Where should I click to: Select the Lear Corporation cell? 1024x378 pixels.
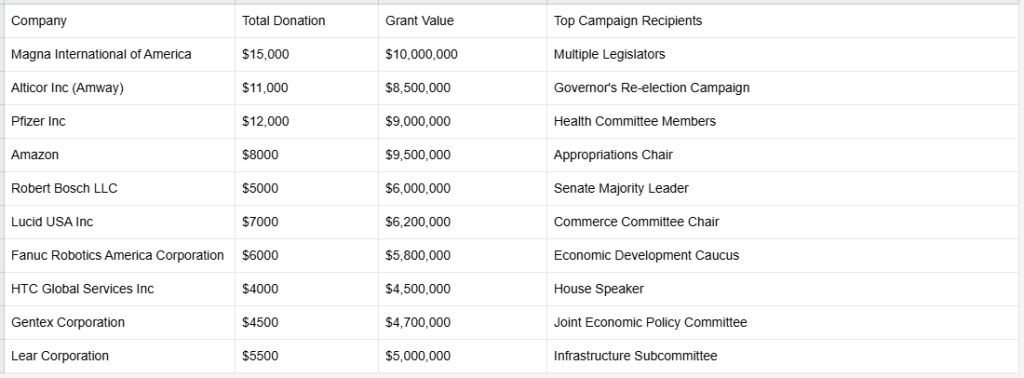coord(120,356)
